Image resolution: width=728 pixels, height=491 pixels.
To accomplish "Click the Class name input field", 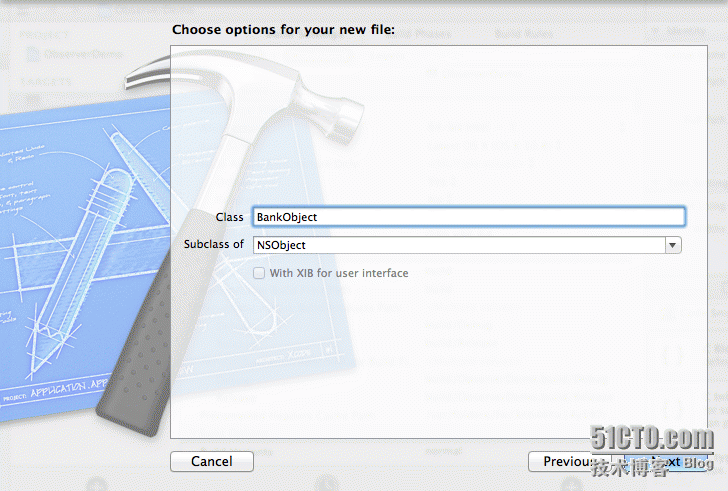I will tap(468, 217).
